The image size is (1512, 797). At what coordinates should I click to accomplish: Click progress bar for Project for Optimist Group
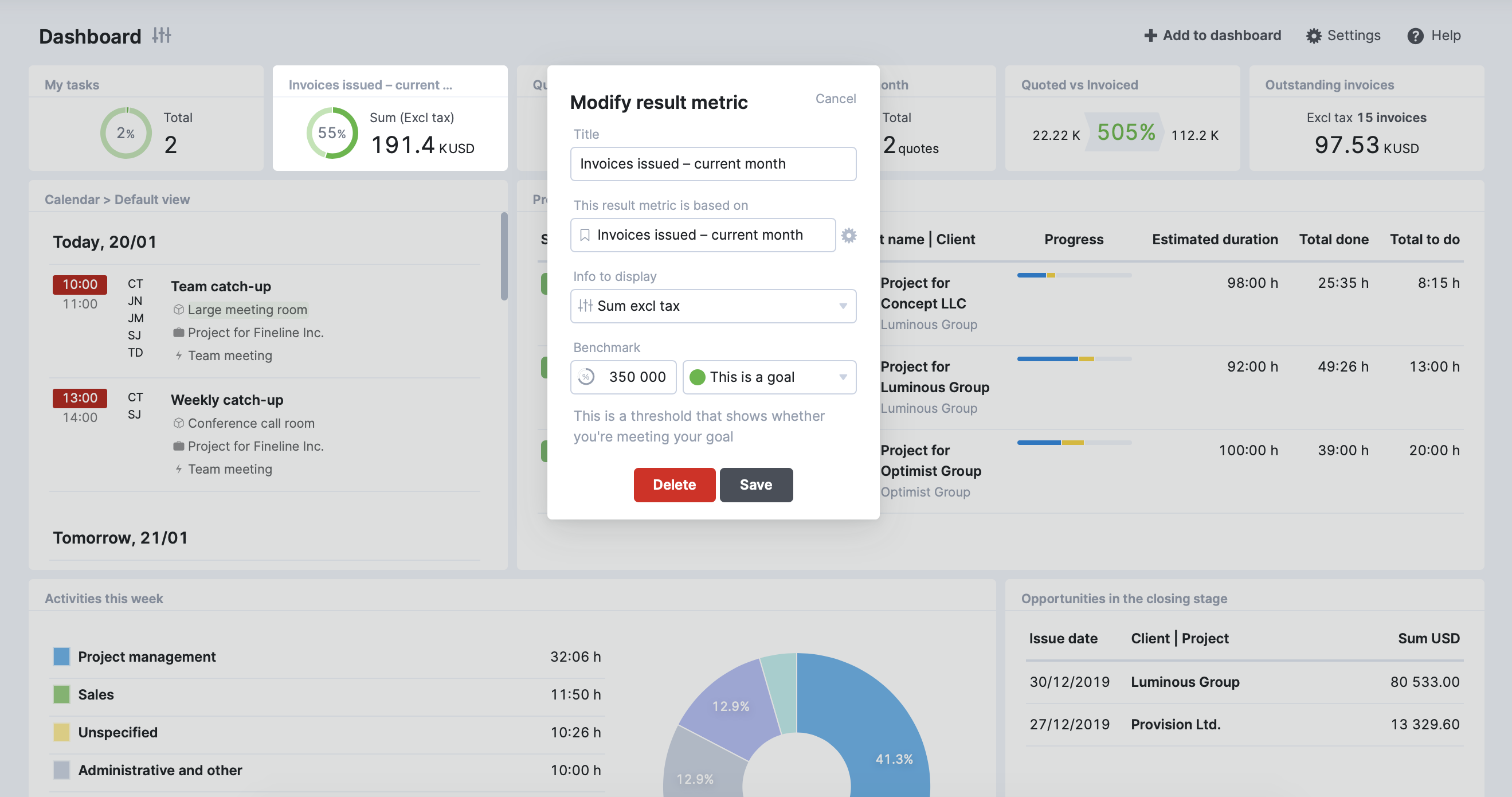click(x=1074, y=443)
